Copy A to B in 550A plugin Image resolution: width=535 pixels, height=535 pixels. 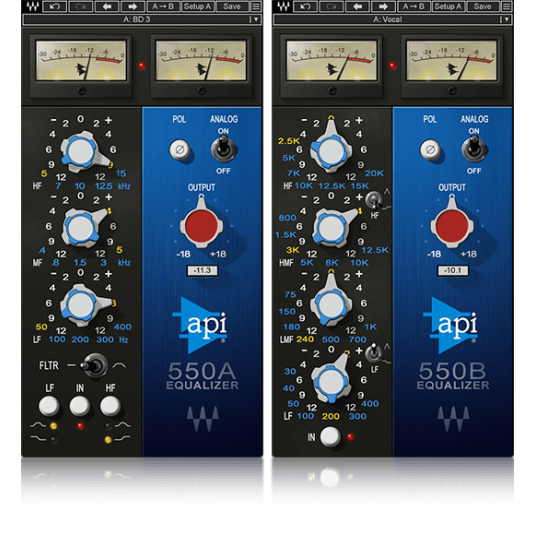(x=163, y=6)
